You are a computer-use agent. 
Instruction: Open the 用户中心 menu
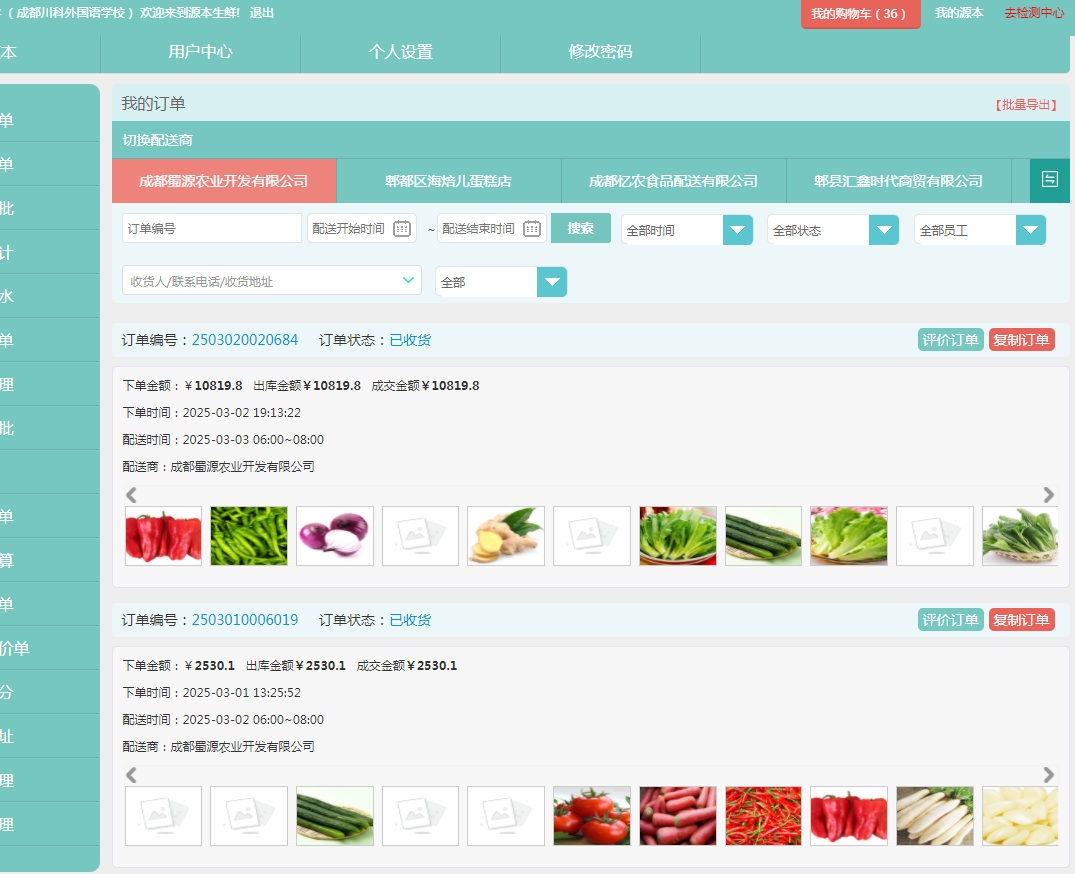[201, 52]
